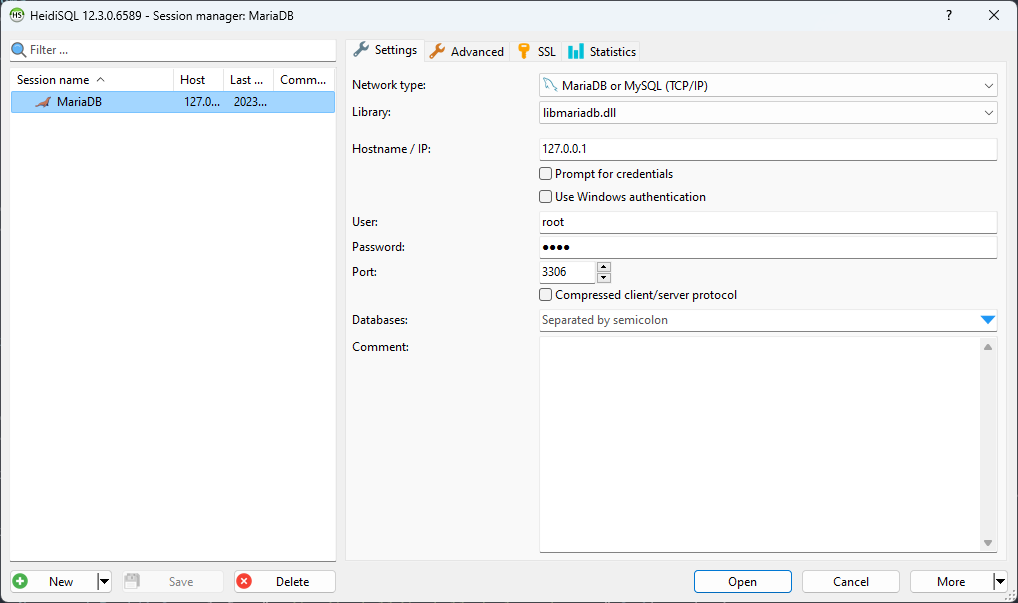Image resolution: width=1018 pixels, height=603 pixels.
Task: Click the Save button
Action: (x=173, y=582)
